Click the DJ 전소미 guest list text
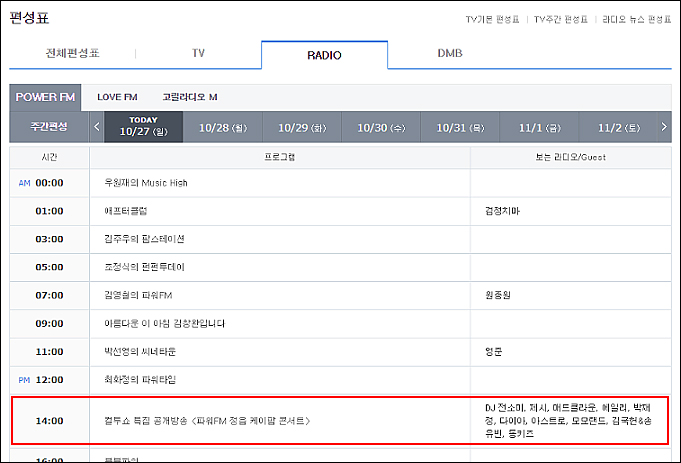 click(x=568, y=420)
